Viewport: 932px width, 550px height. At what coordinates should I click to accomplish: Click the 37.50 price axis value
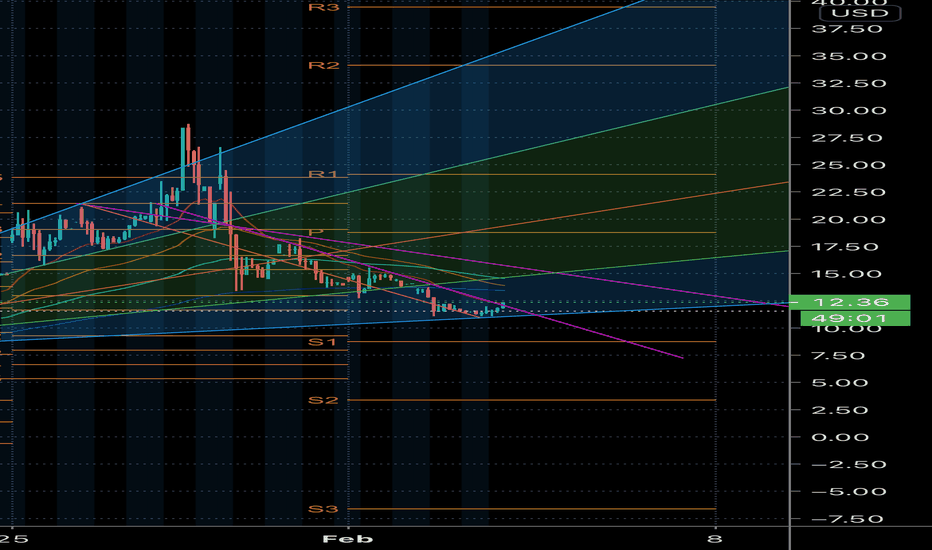(x=847, y=29)
